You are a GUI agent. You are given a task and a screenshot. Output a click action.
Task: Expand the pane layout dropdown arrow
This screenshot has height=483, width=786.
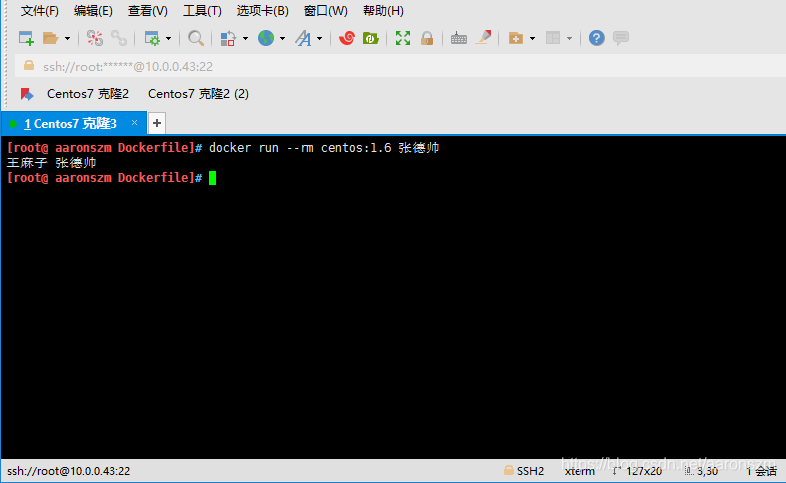click(569, 38)
